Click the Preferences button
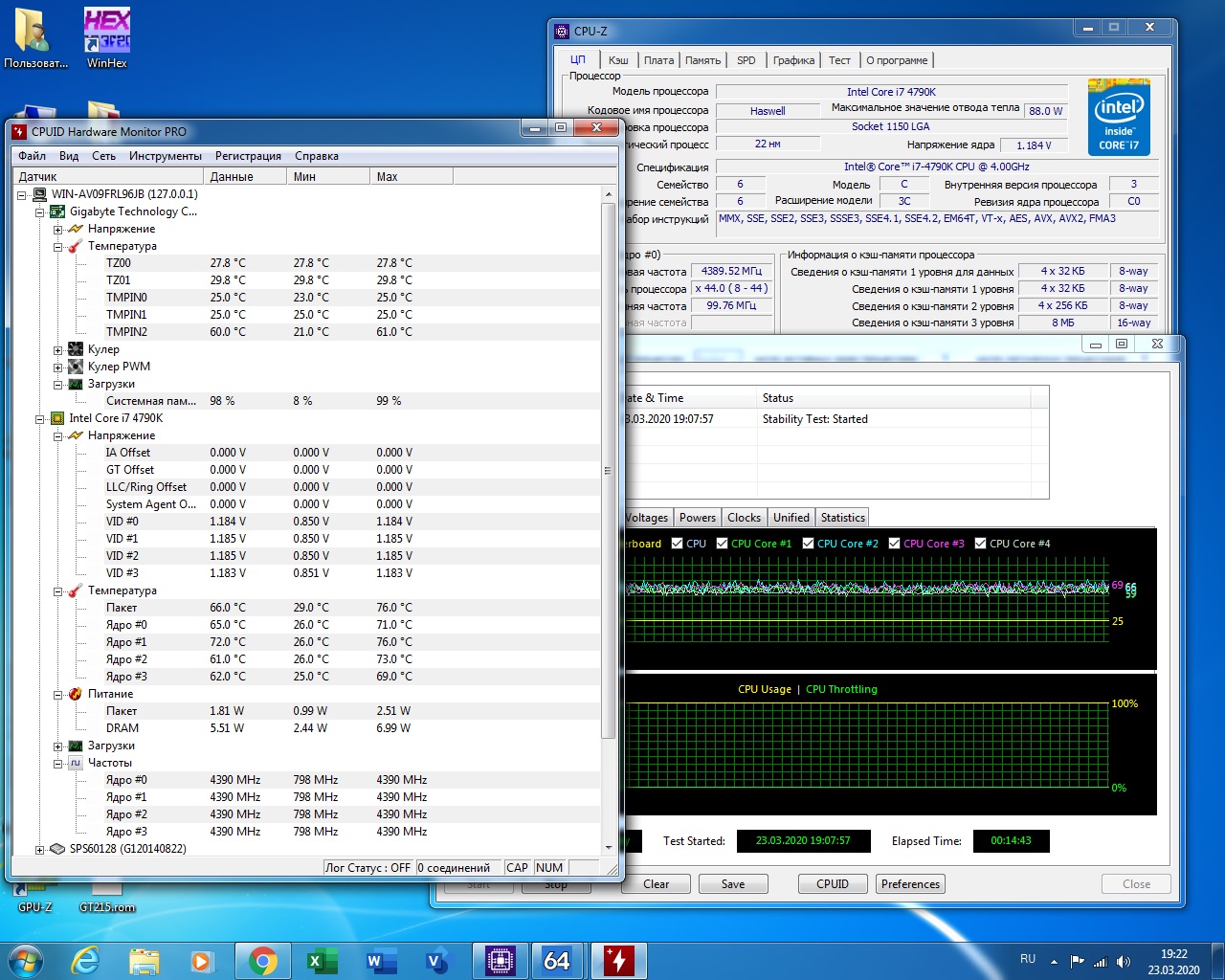This screenshot has width=1225, height=980. (910, 884)
